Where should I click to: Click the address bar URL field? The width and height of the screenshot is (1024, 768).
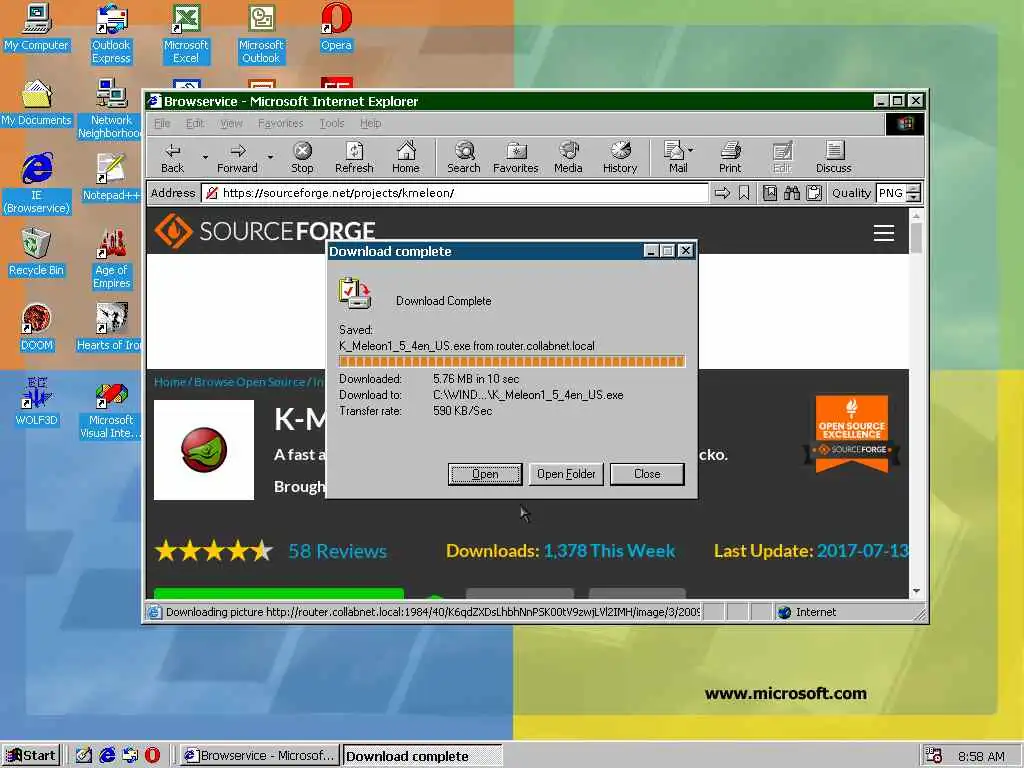tap(455, 193)
